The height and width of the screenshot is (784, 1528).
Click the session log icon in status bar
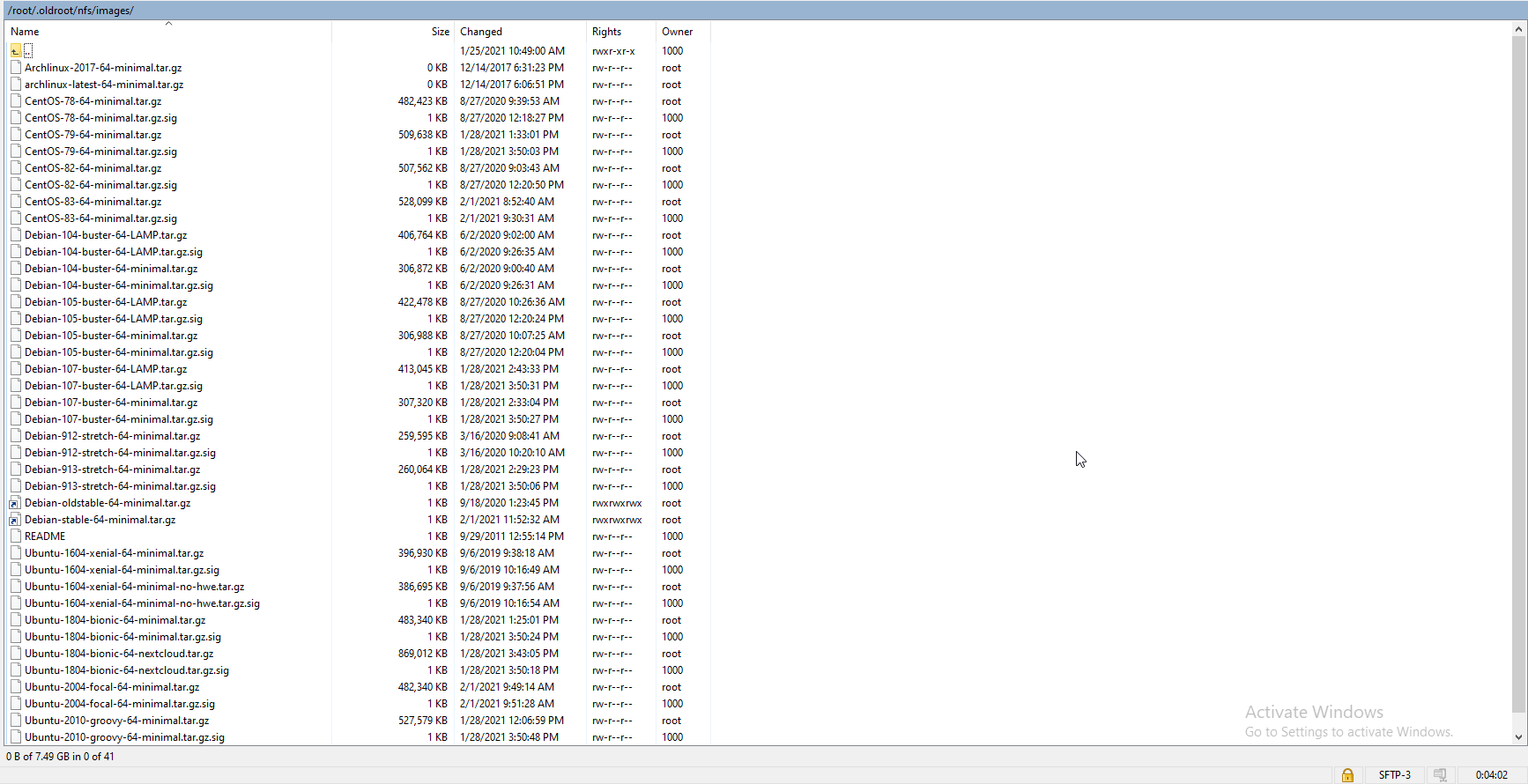(1440, 775)
